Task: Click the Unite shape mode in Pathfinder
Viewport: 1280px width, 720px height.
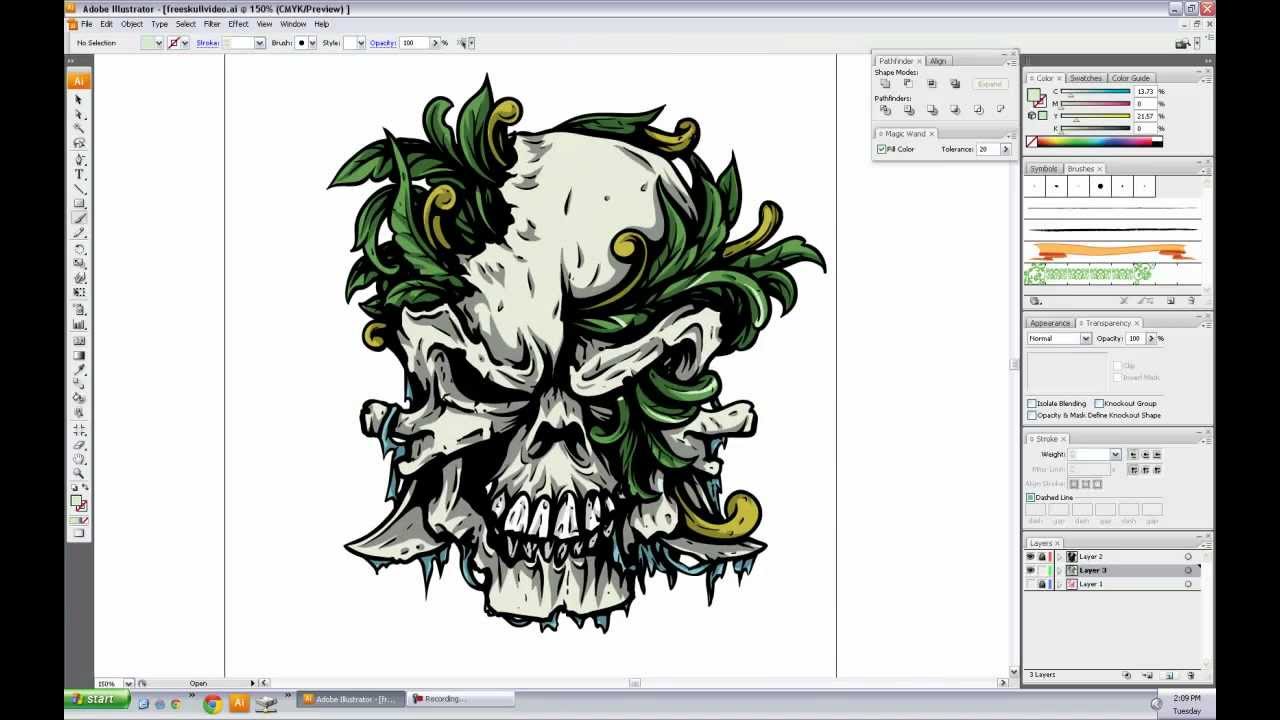Action: 886,83
